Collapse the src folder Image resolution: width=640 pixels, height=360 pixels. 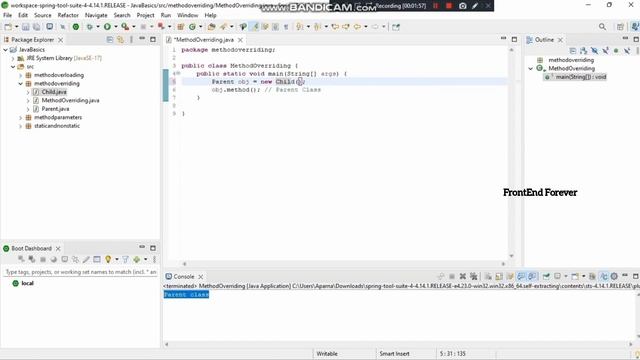click(13, 67)
